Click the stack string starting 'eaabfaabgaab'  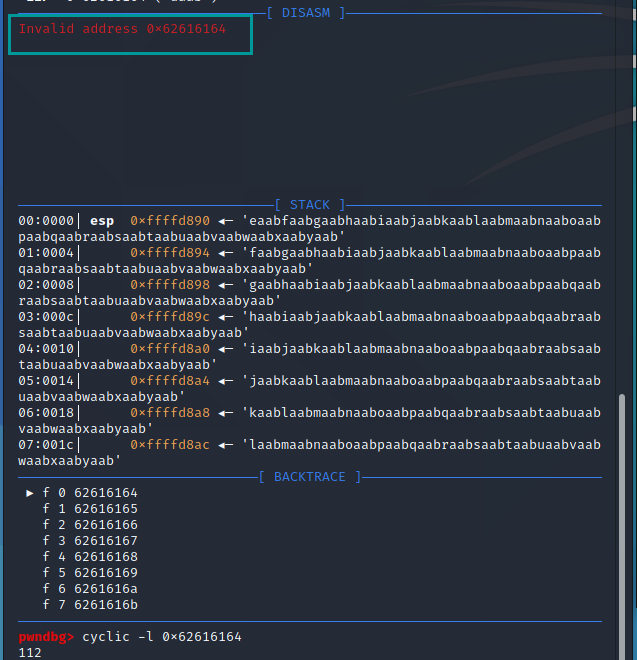[x=309, y=229]
